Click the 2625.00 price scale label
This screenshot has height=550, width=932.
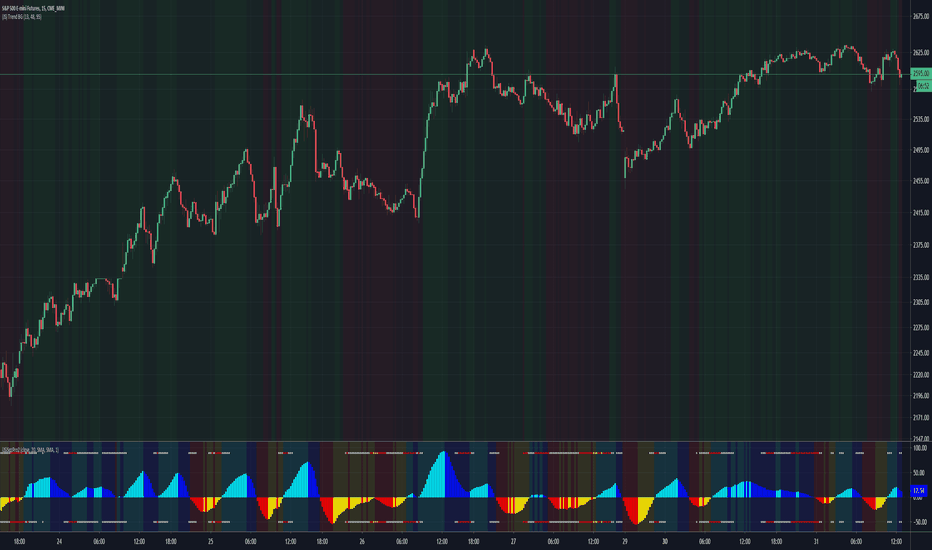(x=921, y=53)
